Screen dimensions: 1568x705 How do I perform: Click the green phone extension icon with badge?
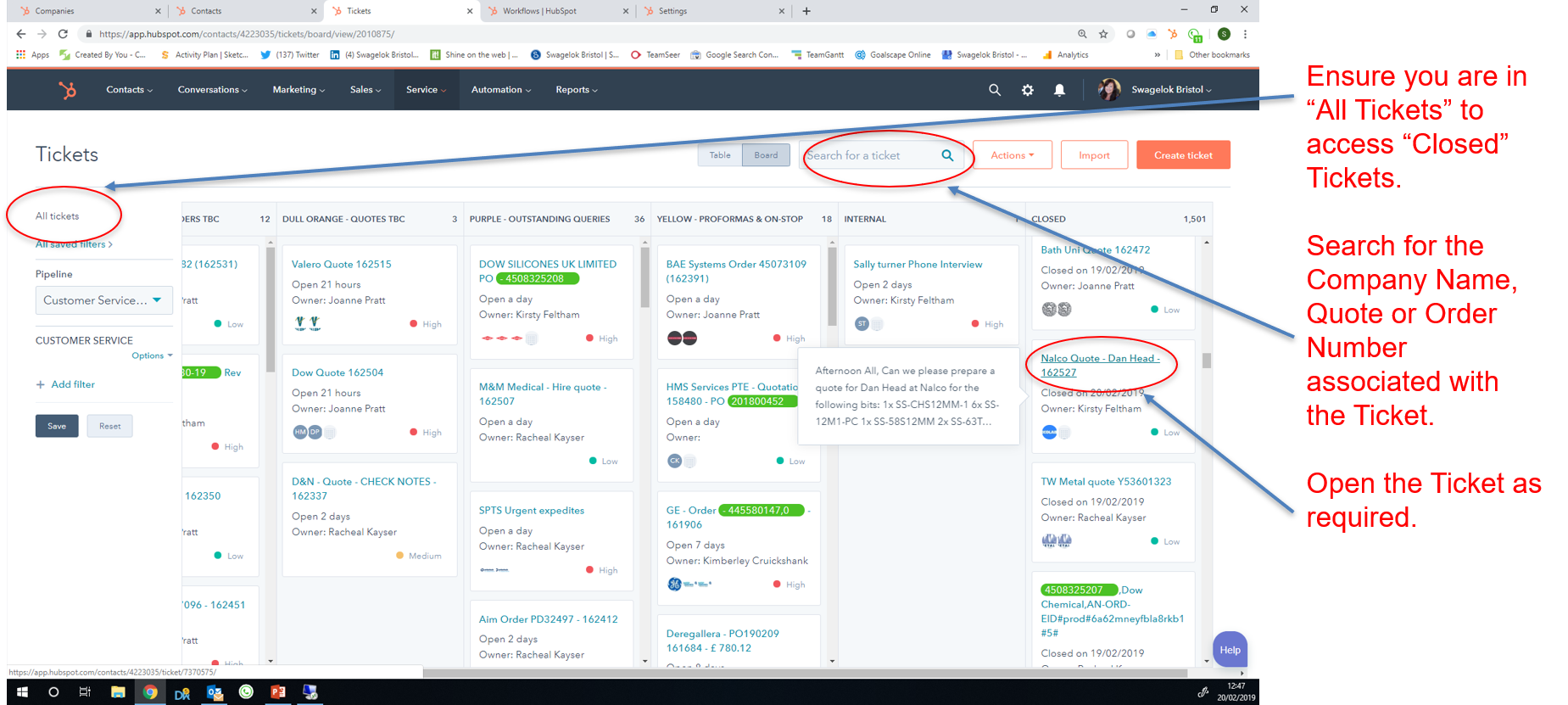pyautogui.click(x=1195, y=35)
